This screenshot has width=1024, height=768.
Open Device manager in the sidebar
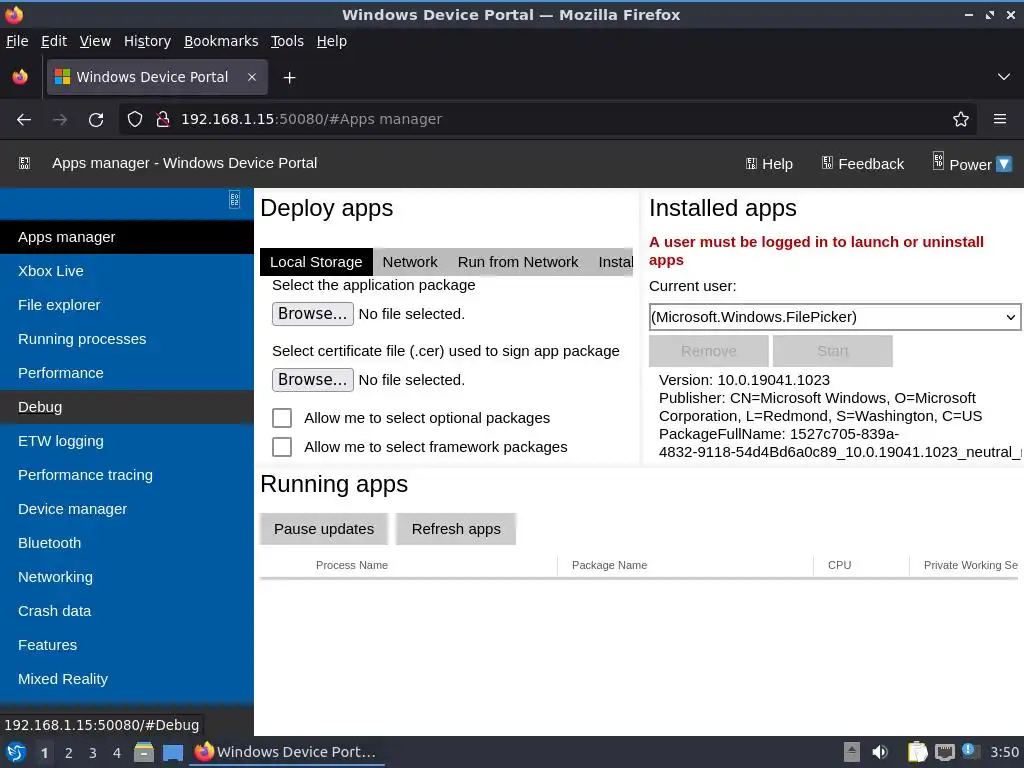[127, 509]
